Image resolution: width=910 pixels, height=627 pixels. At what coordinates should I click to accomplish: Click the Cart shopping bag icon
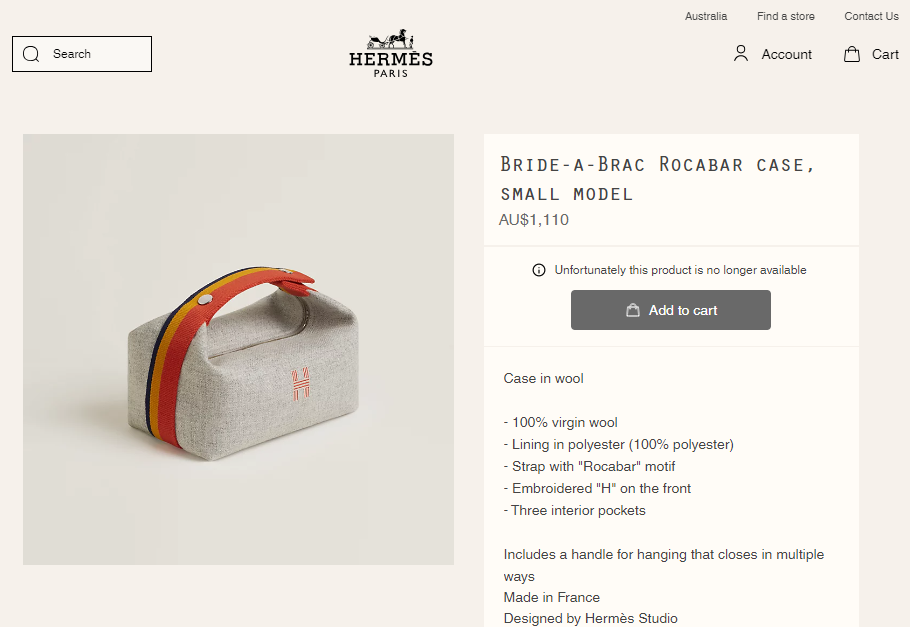(x=852, y=54)
